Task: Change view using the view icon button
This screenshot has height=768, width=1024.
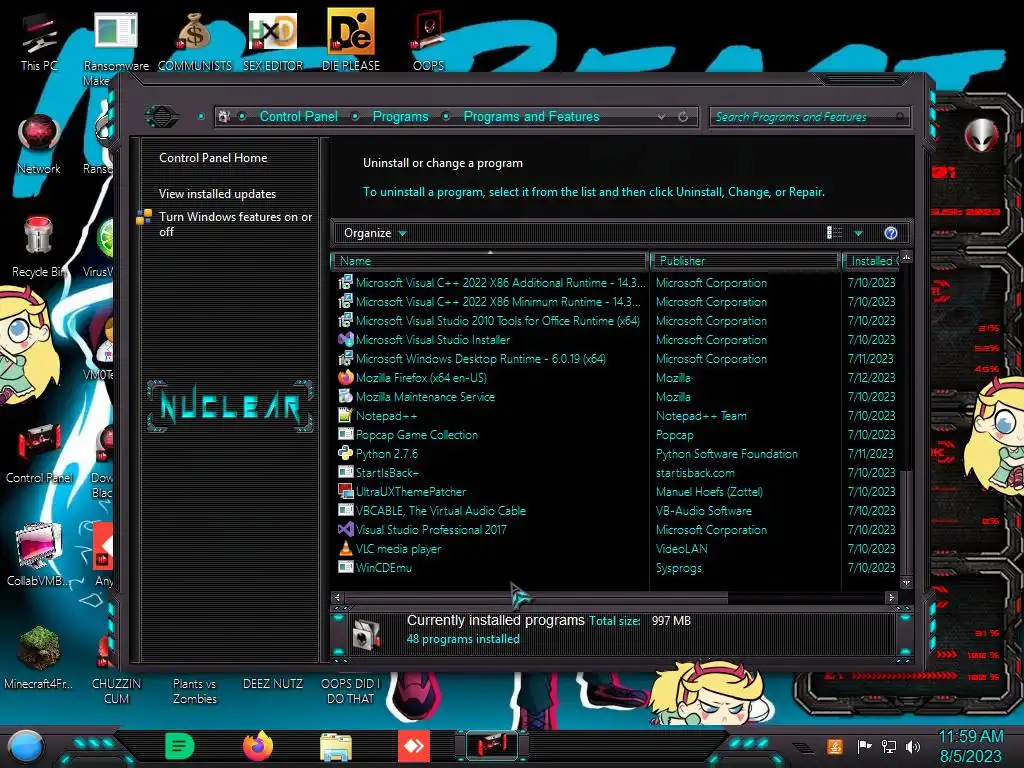Action: (x=834, y=233)
